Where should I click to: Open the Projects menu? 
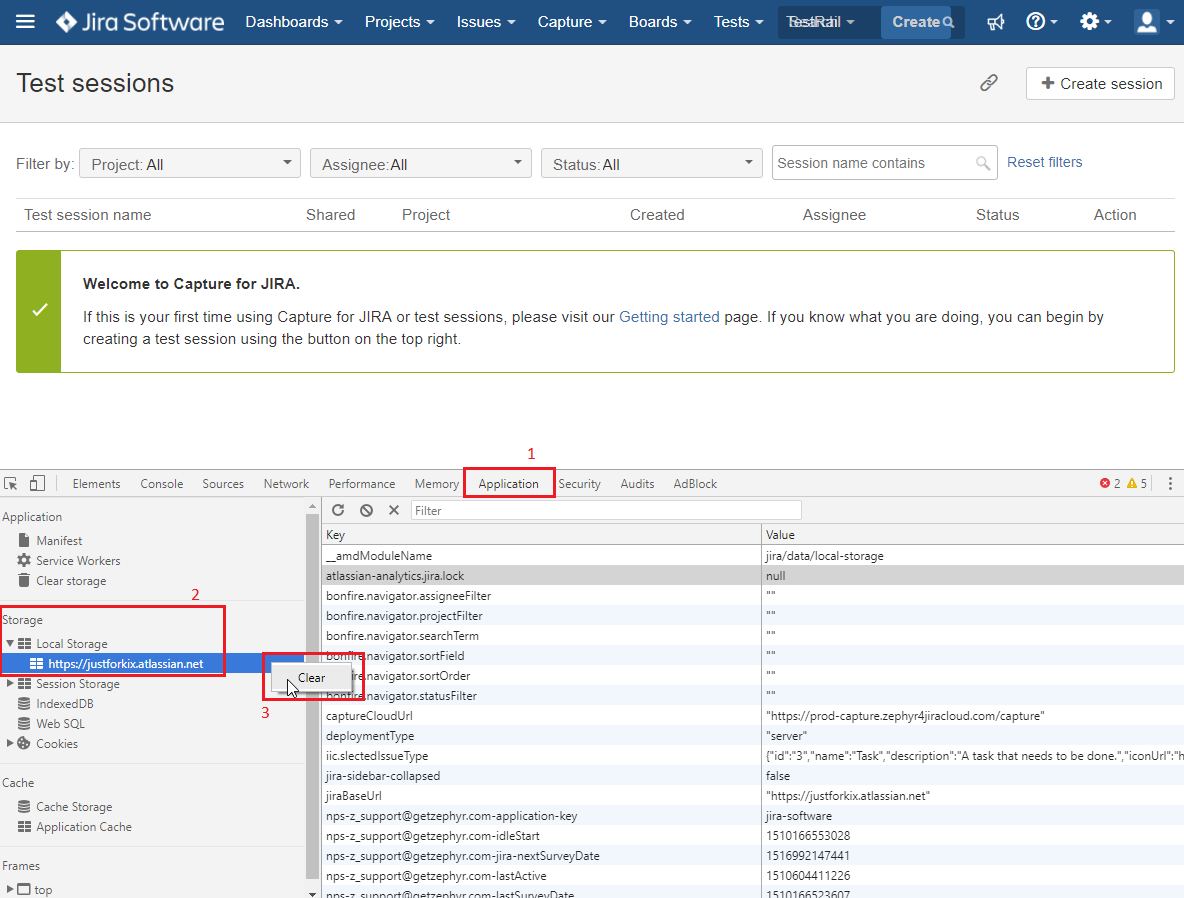399,22
